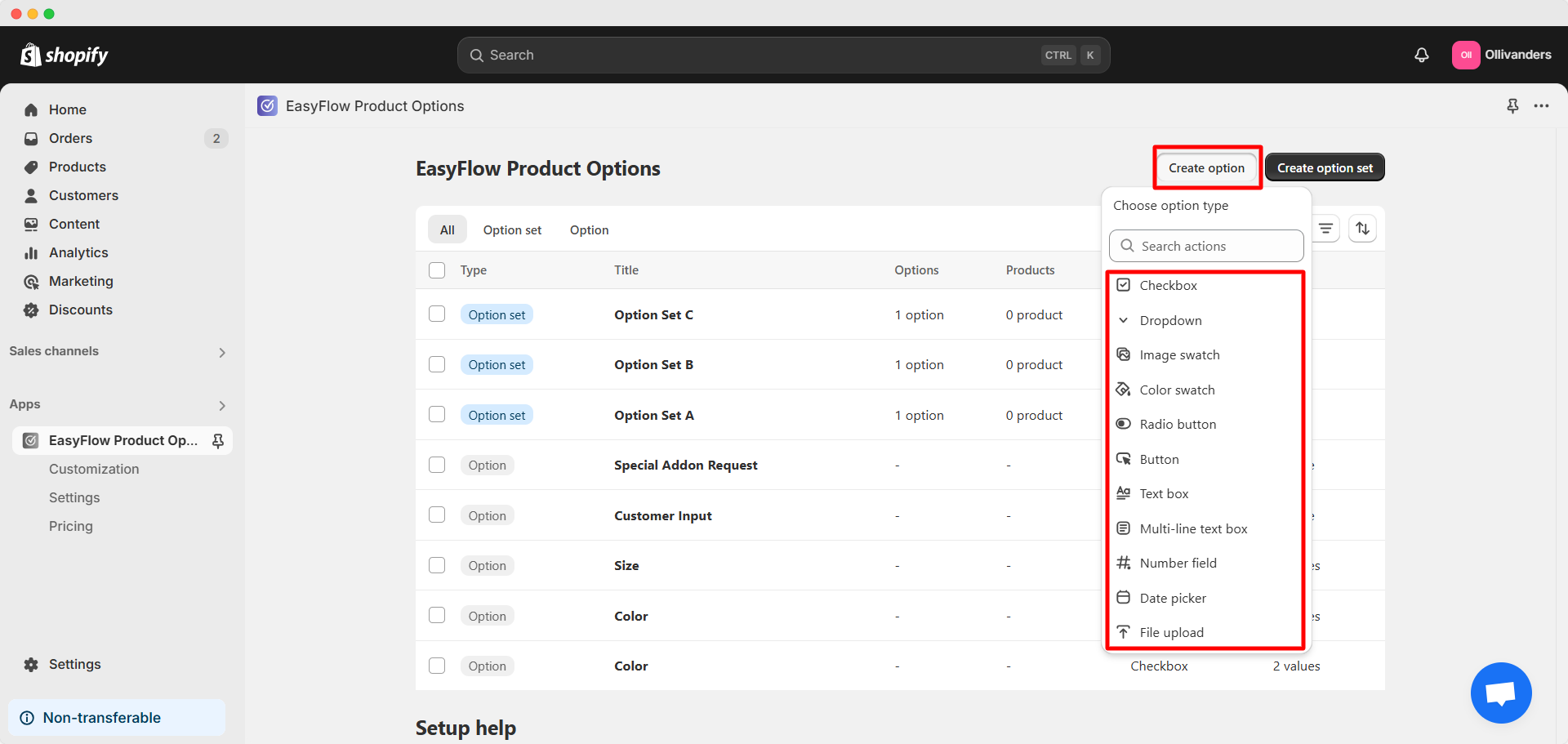1568x744 pixels.
Task: Open app Settings sub-item under EasyFlow
Action: click(74, 497)
